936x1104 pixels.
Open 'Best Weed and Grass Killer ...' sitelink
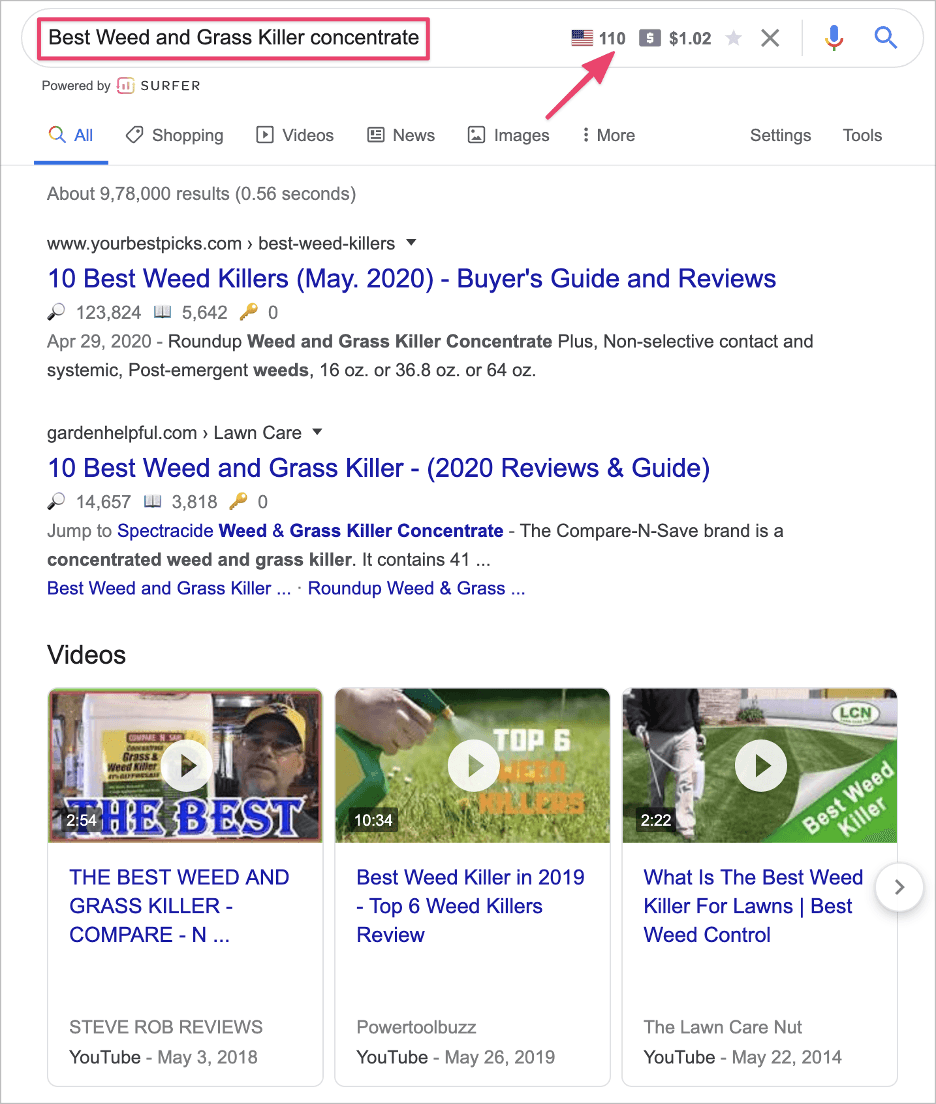169,588
